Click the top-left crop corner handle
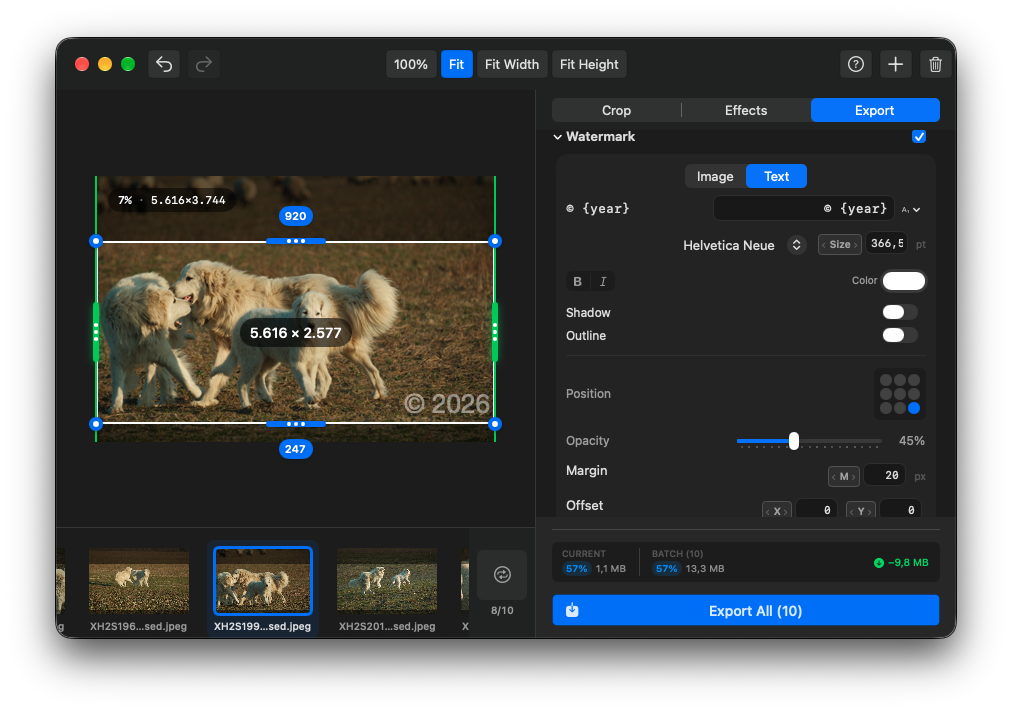 click(x=96, y=241)
